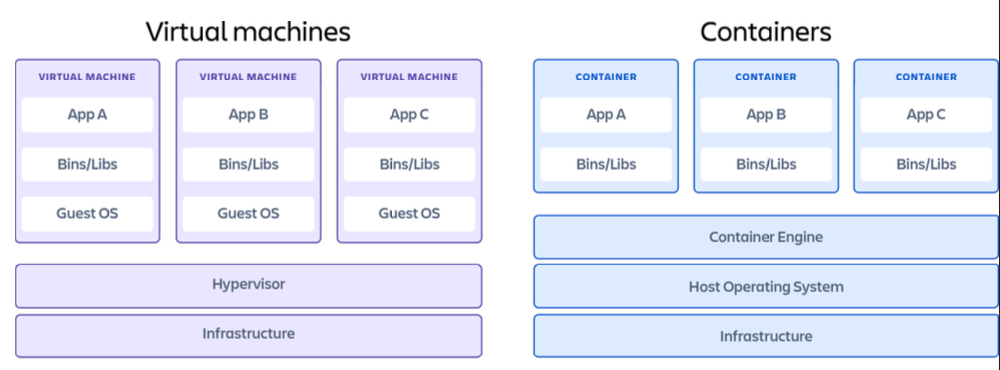
Task: Click Infrastructure under Virtual machines
Action: (249, 336)
